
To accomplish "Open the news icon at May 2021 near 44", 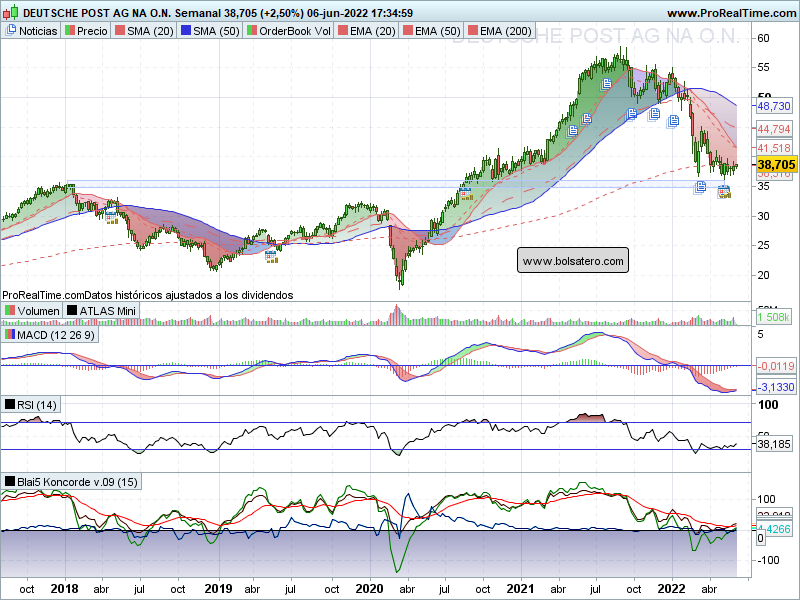I will pyautogui.click(x=572, y=131).
